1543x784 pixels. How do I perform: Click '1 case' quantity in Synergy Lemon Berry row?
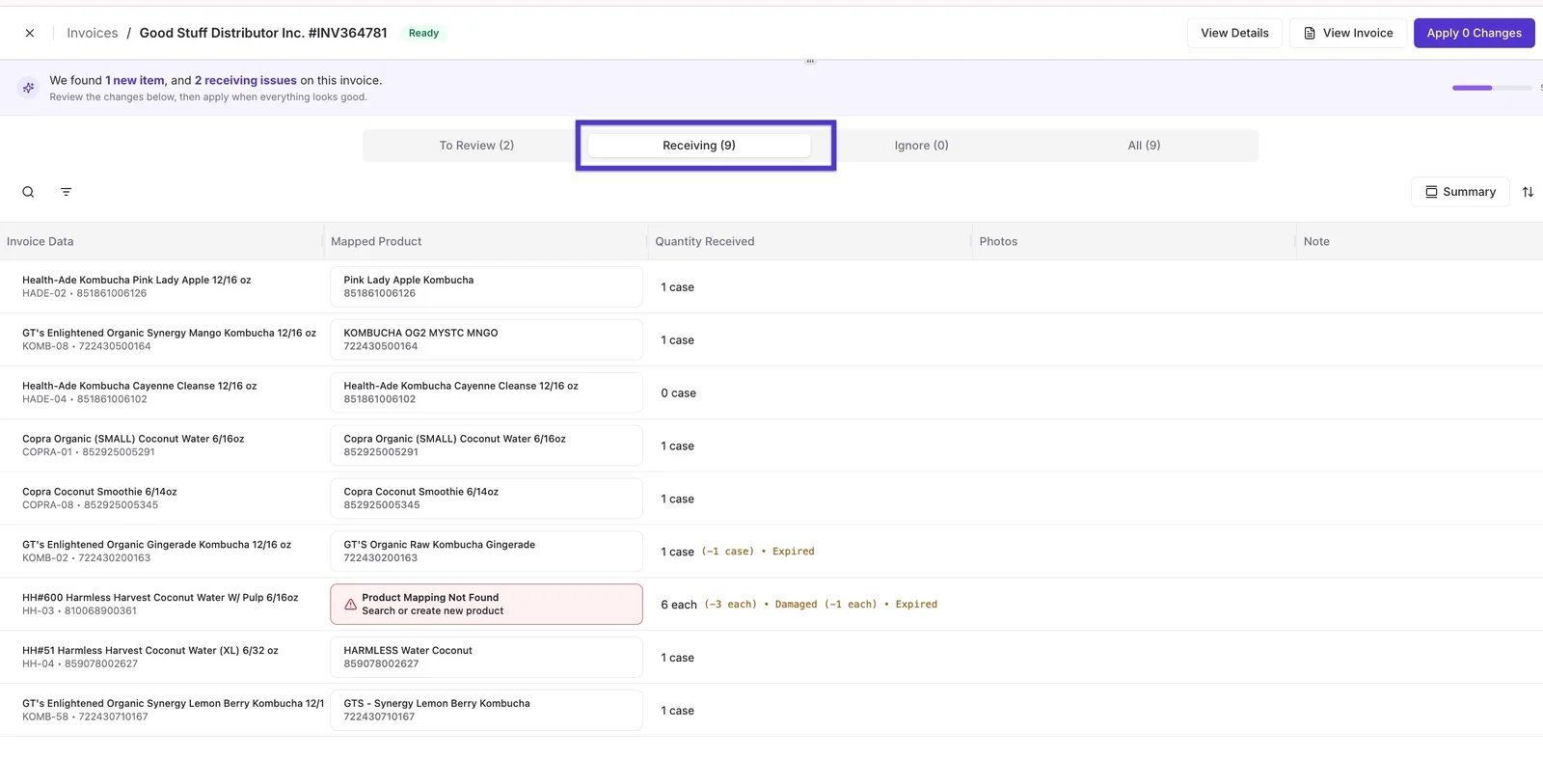coord(677,711)
